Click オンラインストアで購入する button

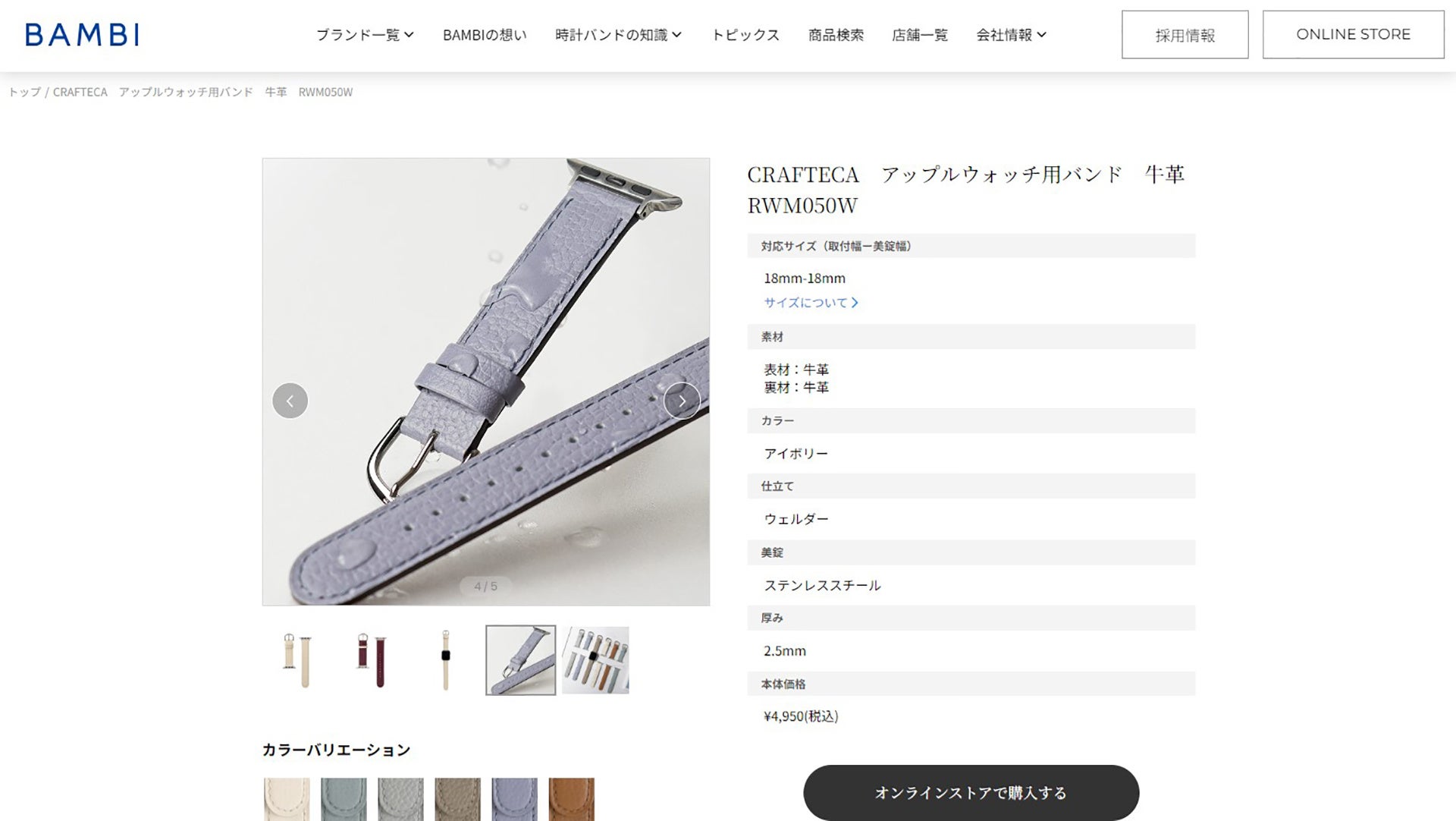(x=971, y=792)
